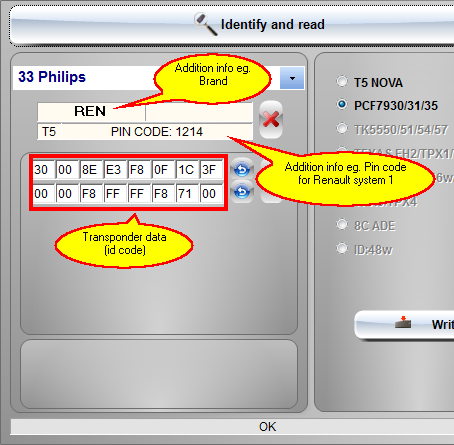Click the write-to-chip icon on Write button
Image resolution: width=454 pixels, height=445 pixels.
pyautogui.click(x=403, y=323)
